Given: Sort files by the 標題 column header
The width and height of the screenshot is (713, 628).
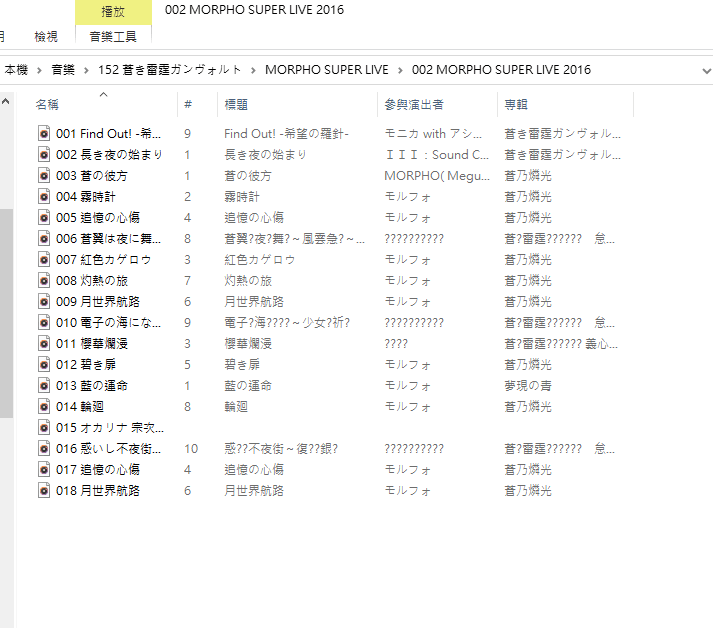Looking at the screenshot, I should [236, 104].
